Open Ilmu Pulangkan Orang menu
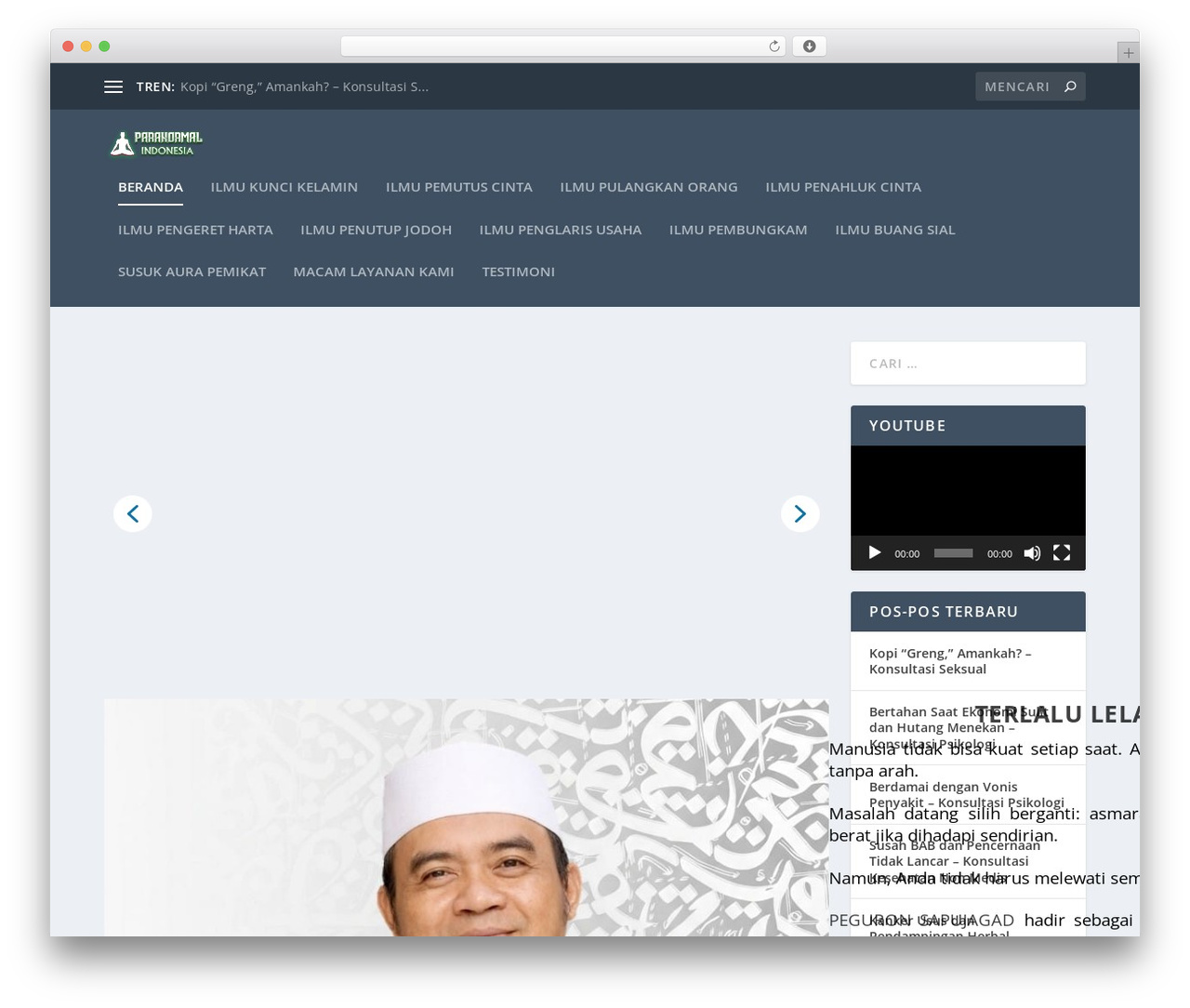This screenshot has width=1190, height=1008. tap(649, 187)
